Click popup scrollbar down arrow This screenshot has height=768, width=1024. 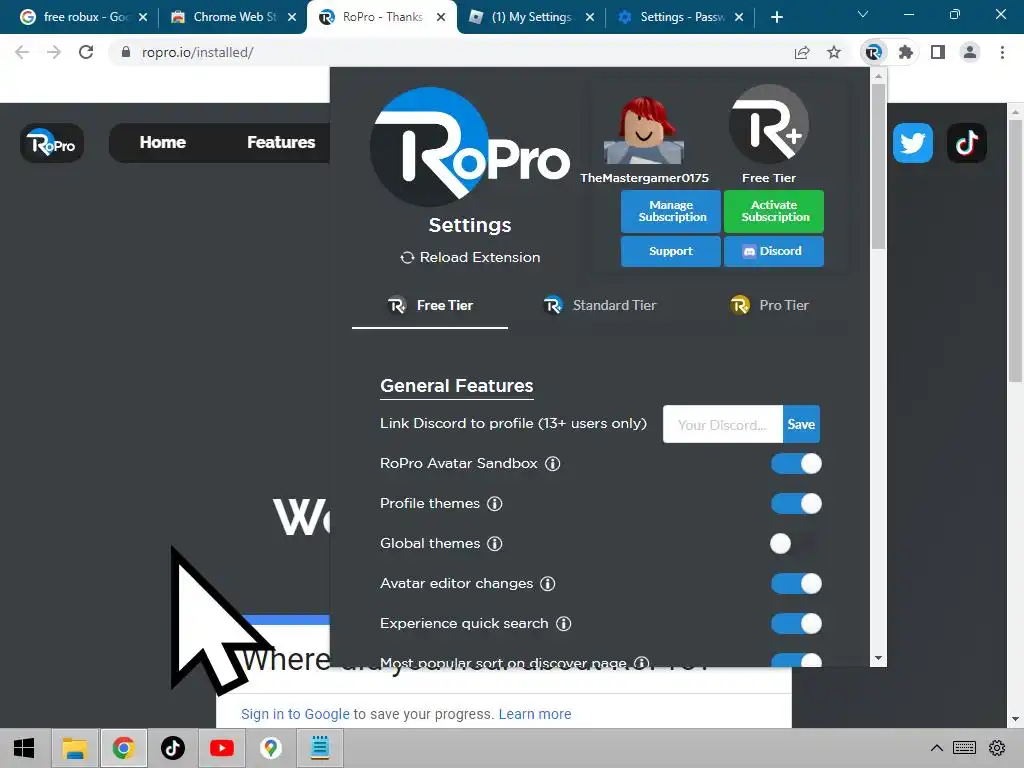point(878,658)
